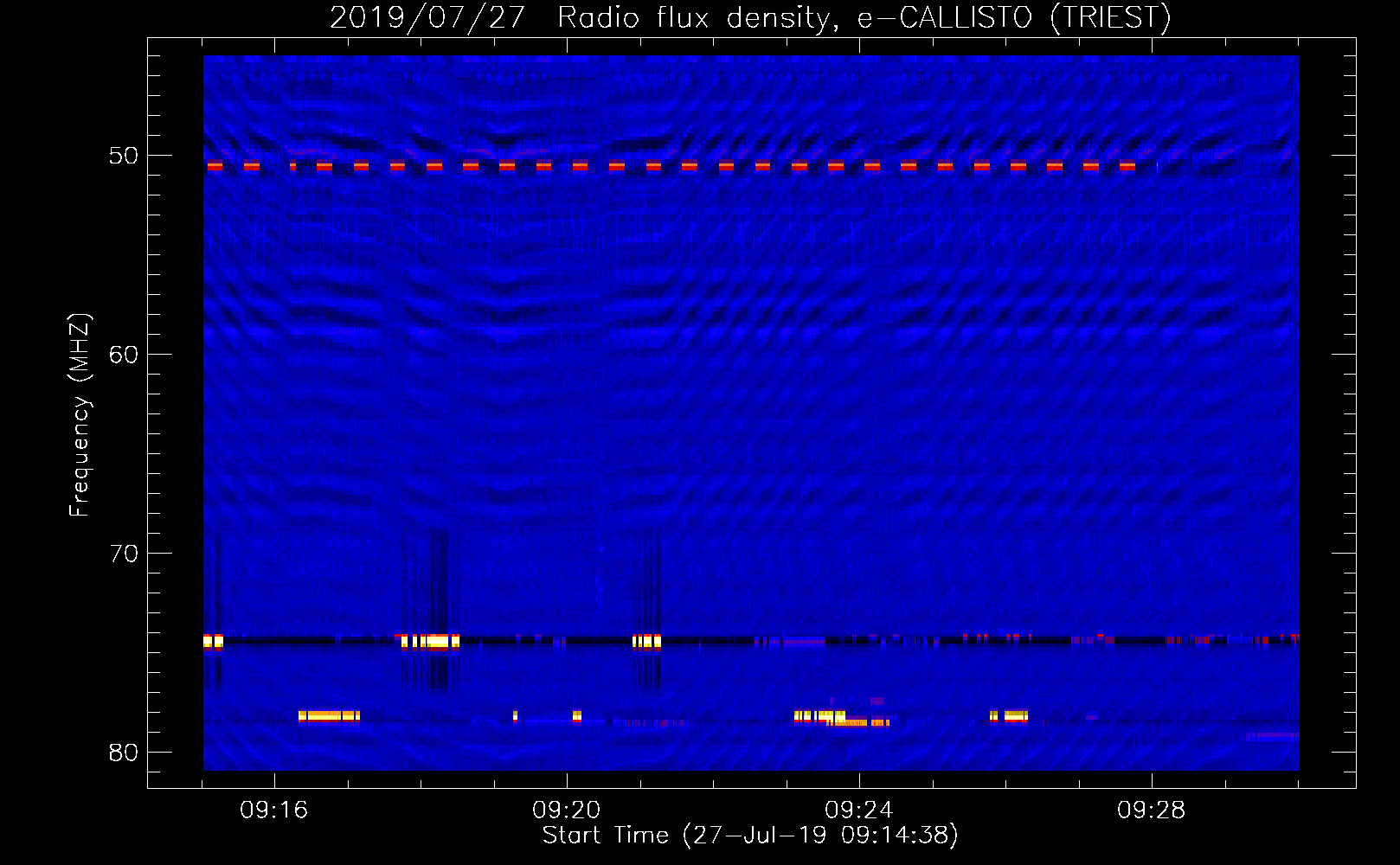Click the '09:16' time tick label
The width and height of the screenshot is (1400, 865).
click(274, 811)
